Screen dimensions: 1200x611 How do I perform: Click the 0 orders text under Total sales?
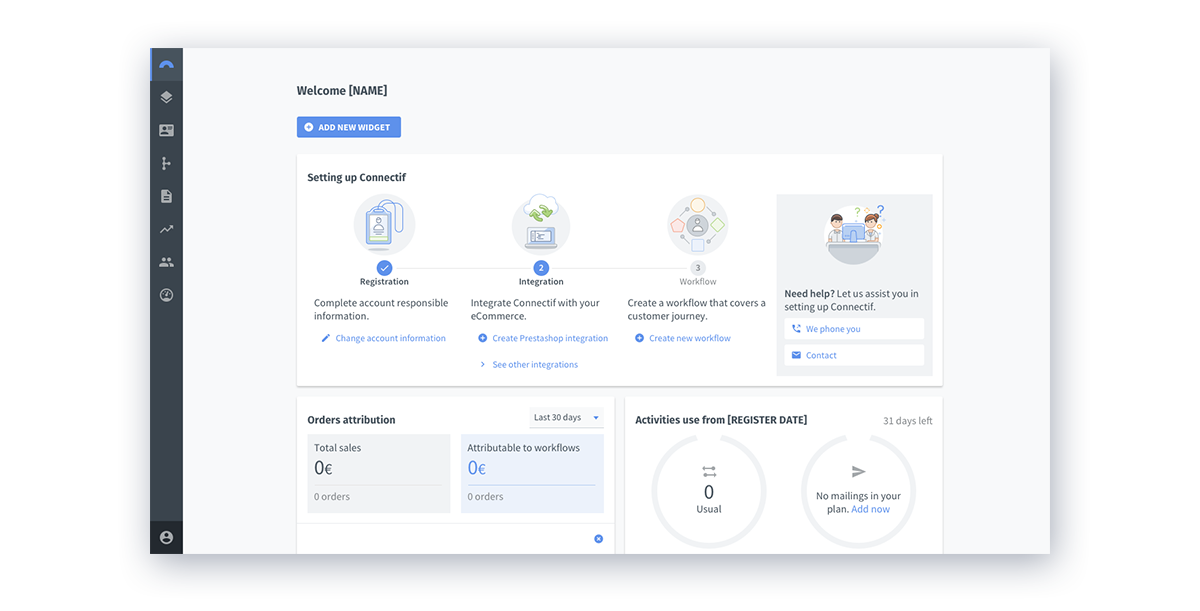tap(332, 497)
